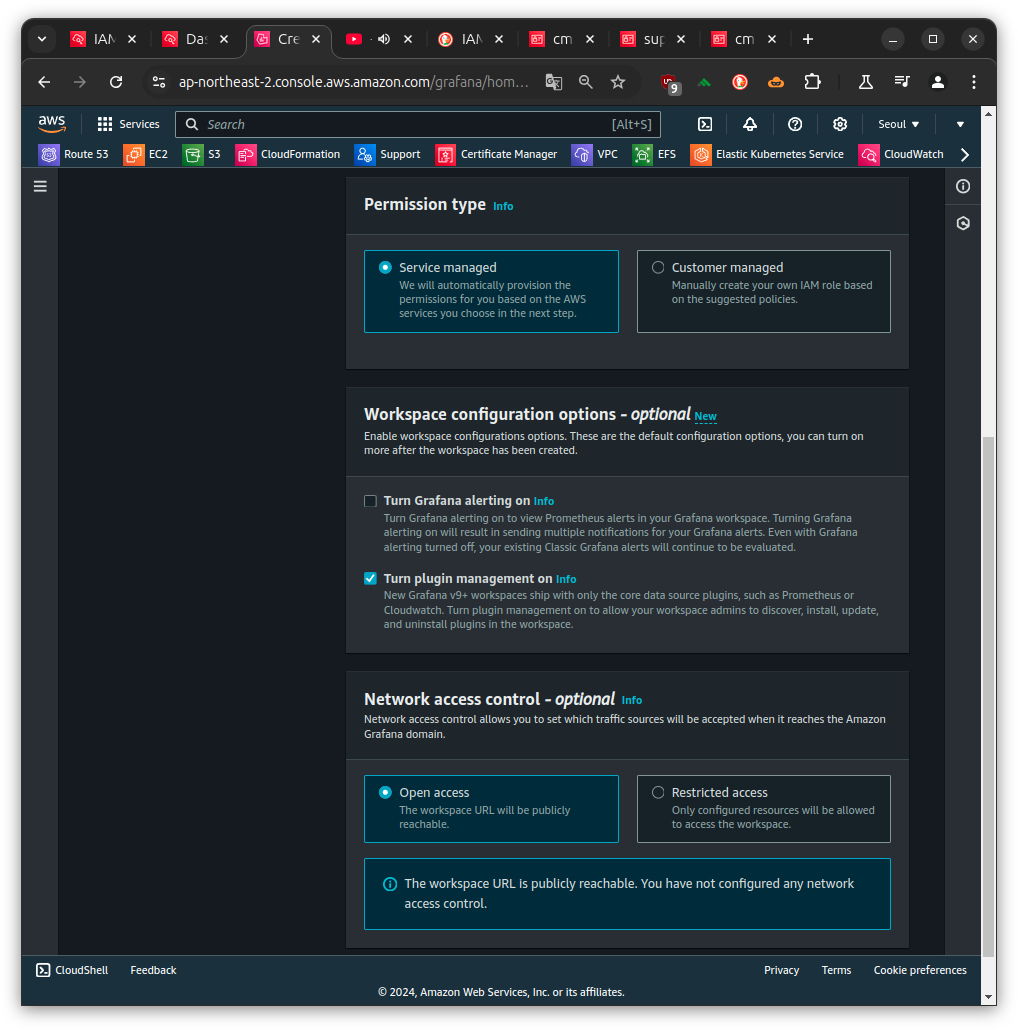The image size is (1018, 1030).
Task: Select the Open access network option
Action: (x=491, y=809)
